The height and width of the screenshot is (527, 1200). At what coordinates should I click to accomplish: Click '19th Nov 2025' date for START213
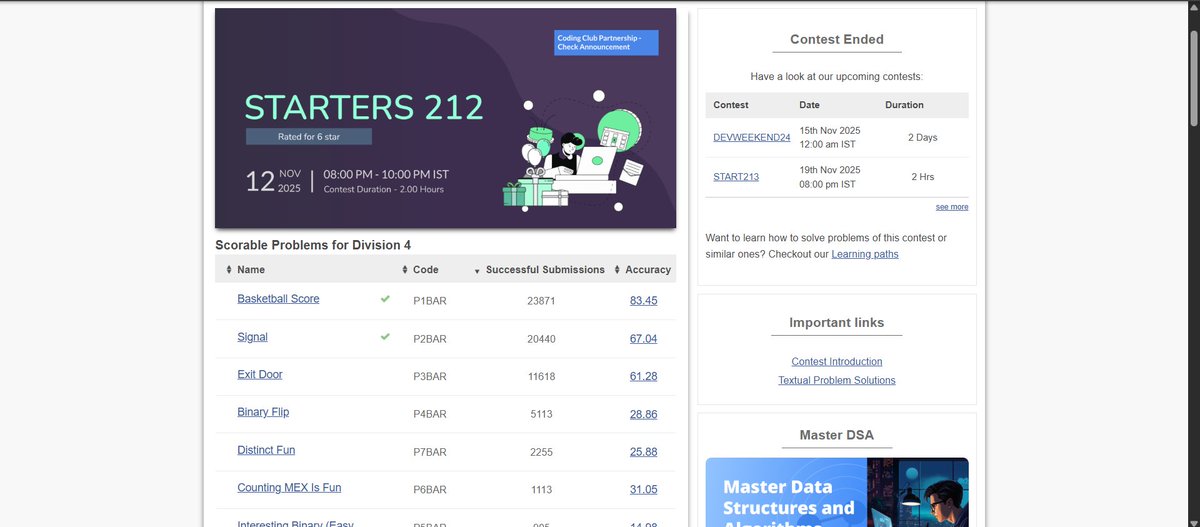(x=830, y=170)
